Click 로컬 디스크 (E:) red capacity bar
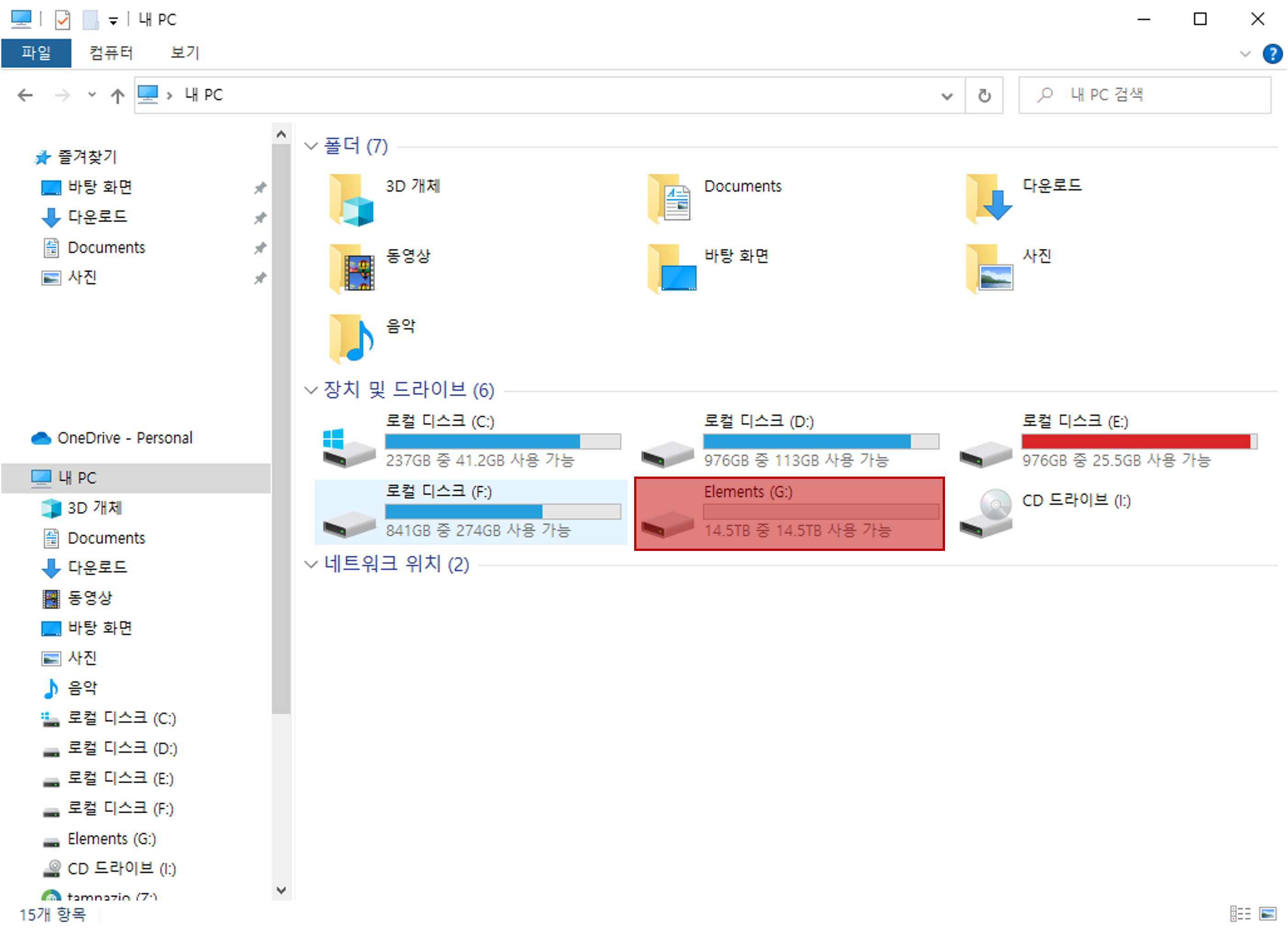The height and width of the screenshot is (932, 1288). (1139, 442)
